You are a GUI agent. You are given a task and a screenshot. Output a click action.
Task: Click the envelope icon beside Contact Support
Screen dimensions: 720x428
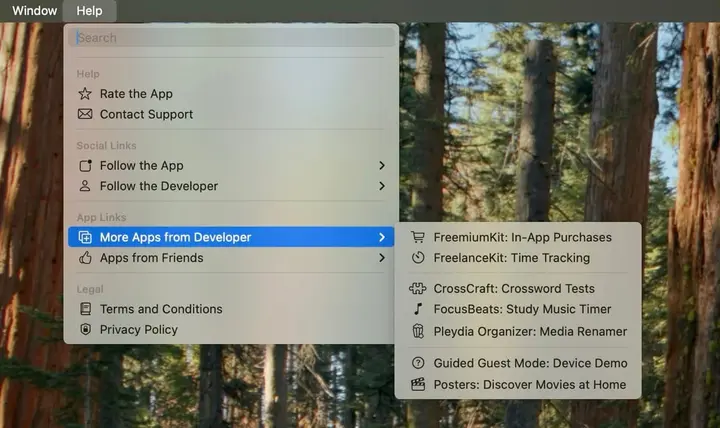[x=85, y=114]
